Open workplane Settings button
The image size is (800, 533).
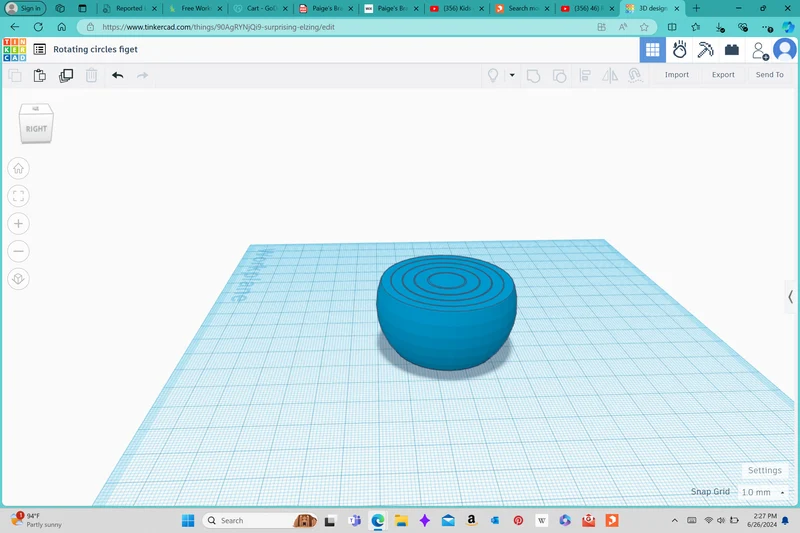point(764,470)
